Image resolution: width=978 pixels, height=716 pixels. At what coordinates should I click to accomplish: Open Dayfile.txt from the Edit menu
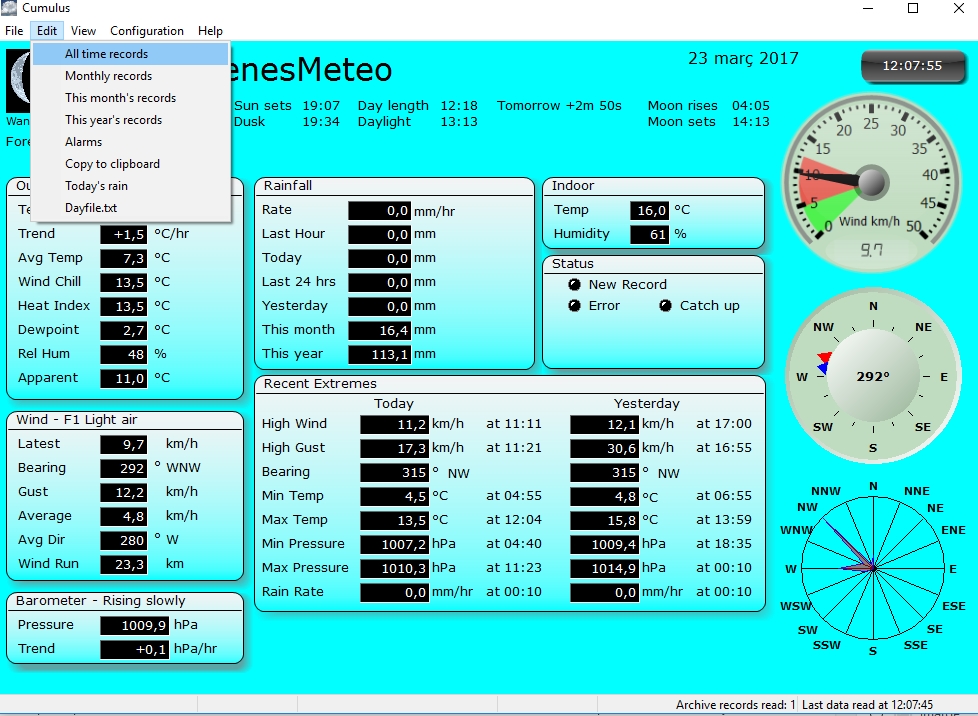click(x=91, y=208)
